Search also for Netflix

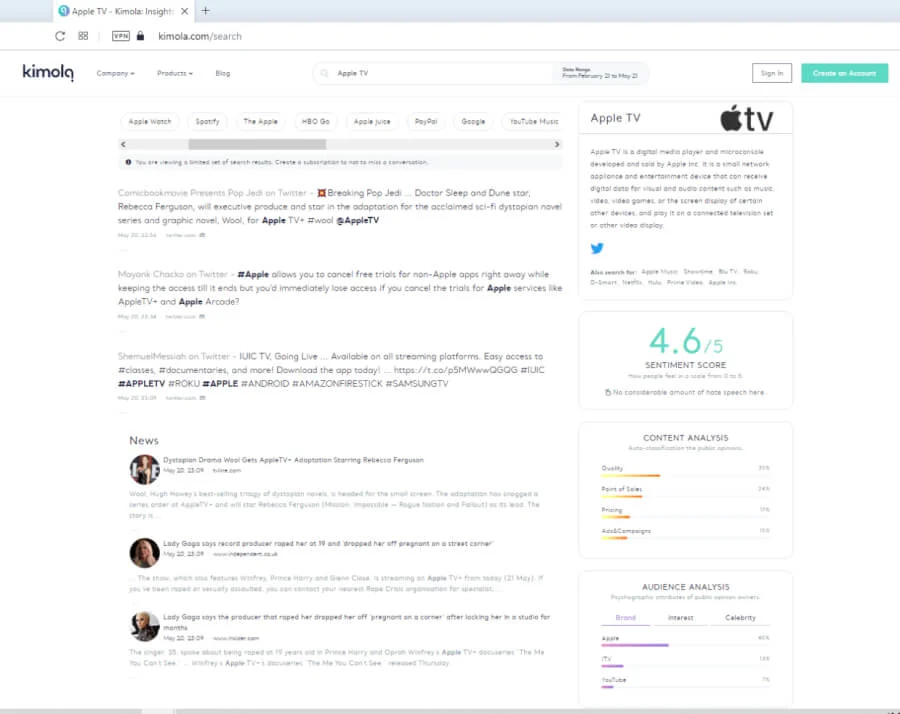click(632, 282)
